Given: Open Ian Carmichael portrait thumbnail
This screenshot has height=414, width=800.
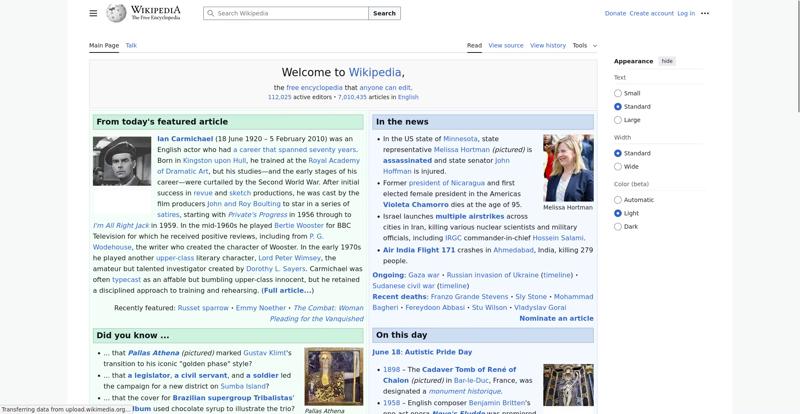Looking at the screenshot, I should tap(122, 161).
